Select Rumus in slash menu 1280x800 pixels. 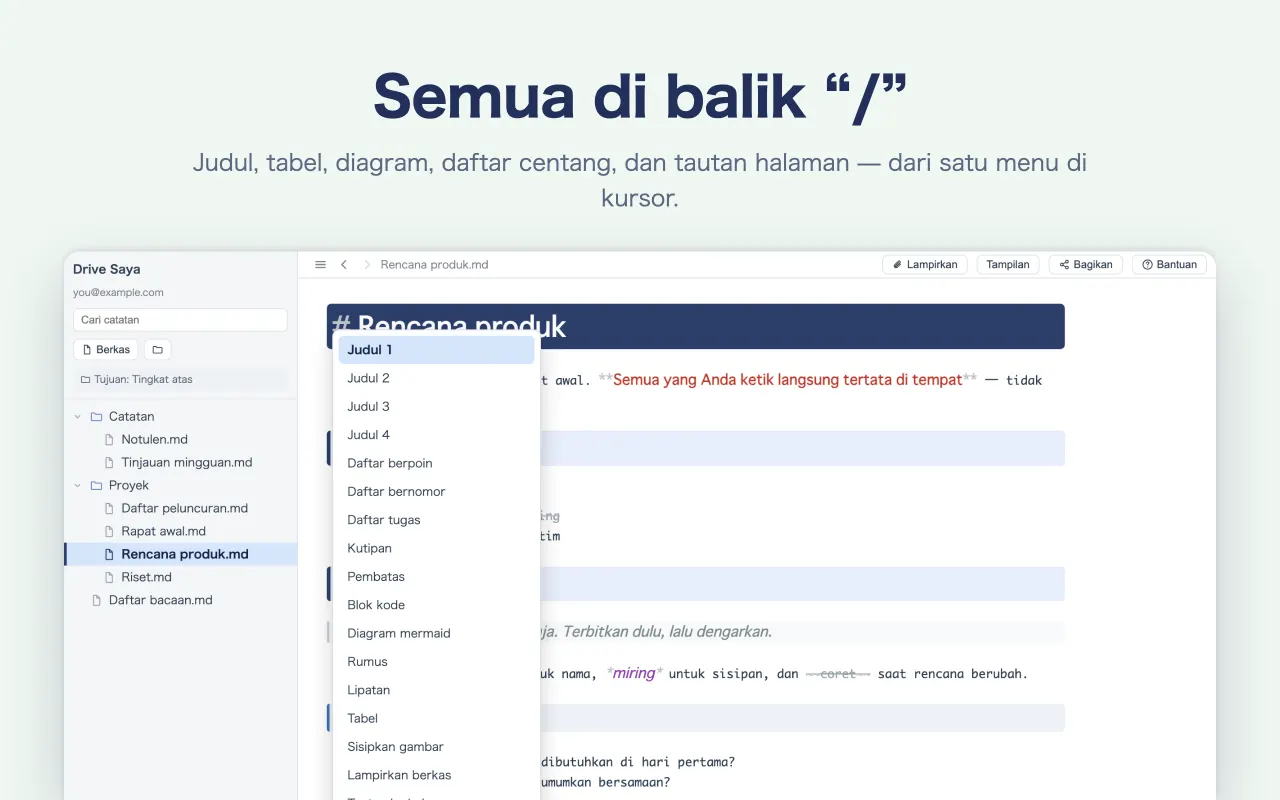tap(436, 661)
